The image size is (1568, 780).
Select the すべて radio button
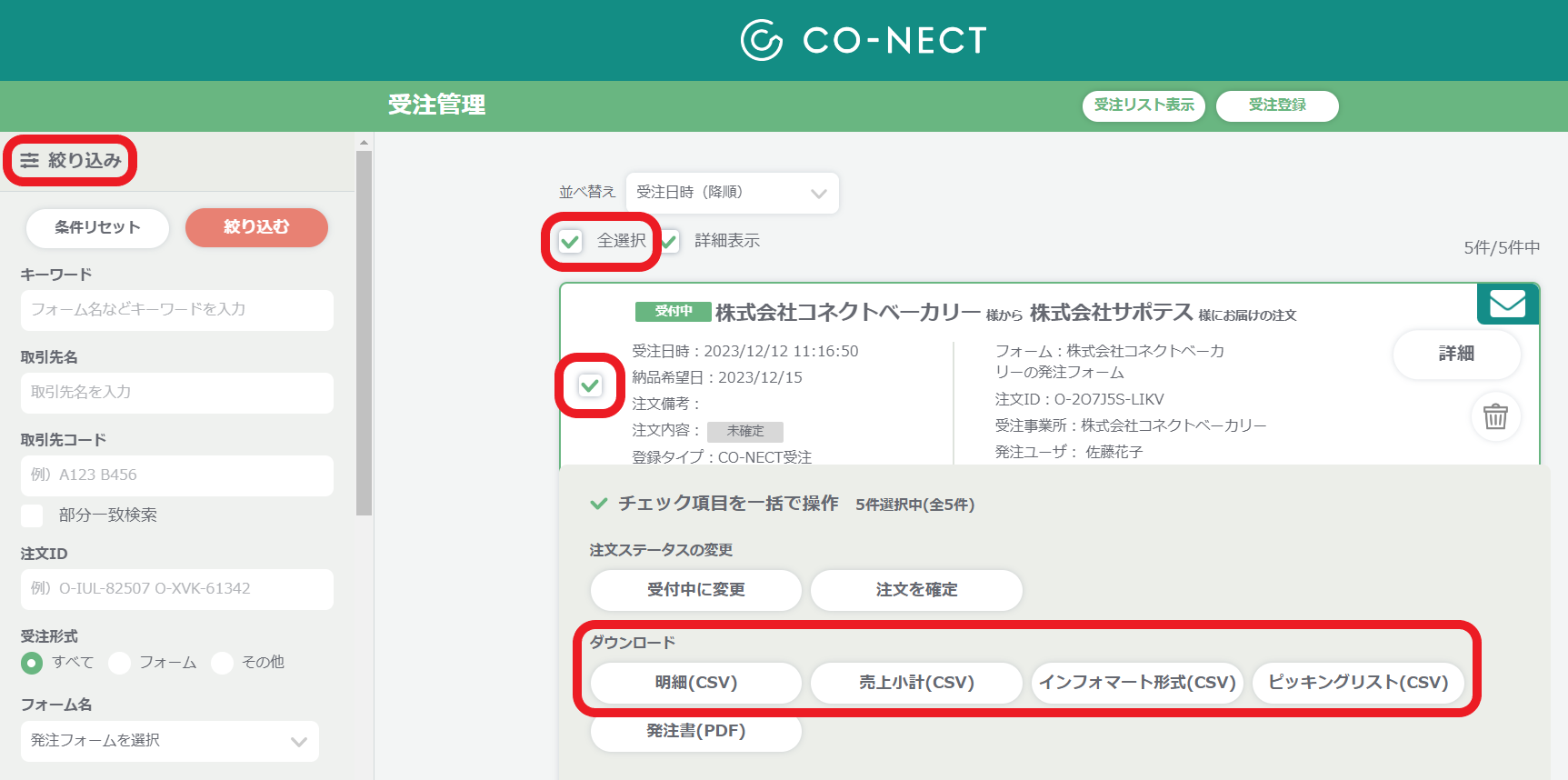coord(32,663)
